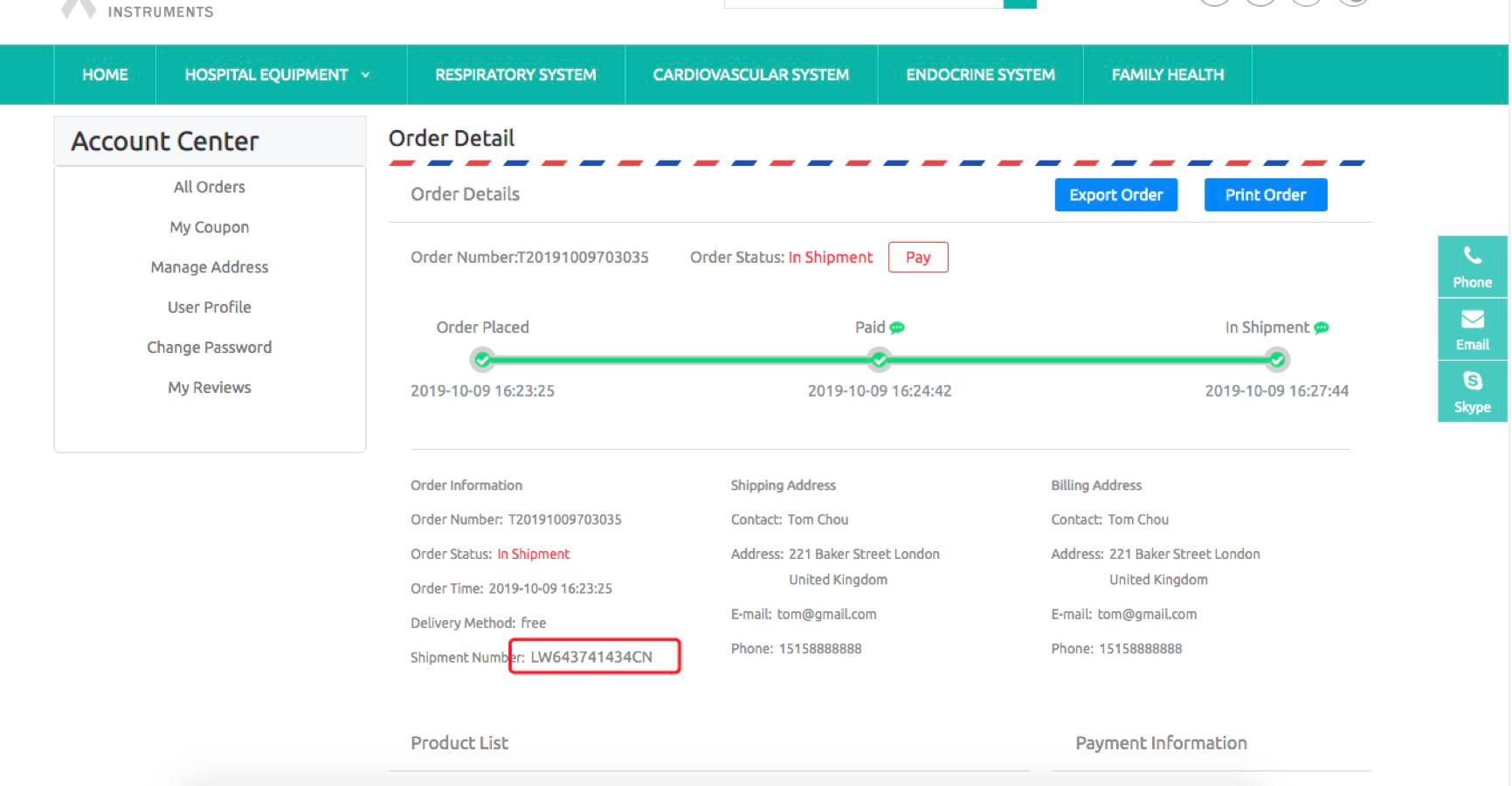Open the Change Password page
The image size is (1512, 786).
210,348
